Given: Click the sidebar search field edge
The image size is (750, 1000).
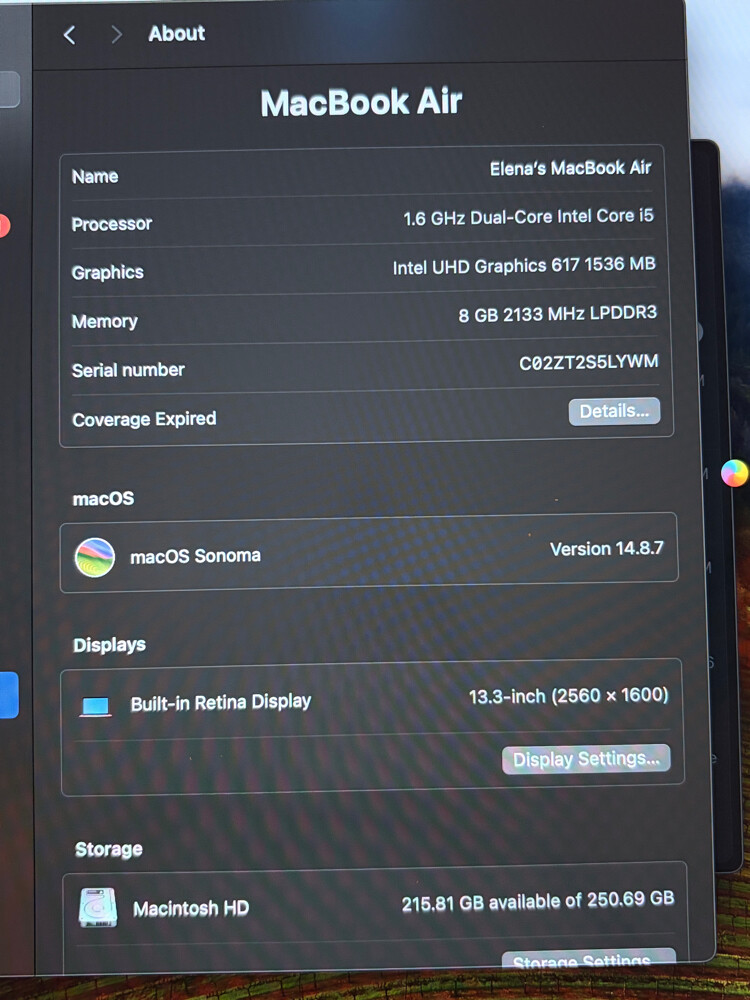Looking at the screenshot, I should [x=10, y=89].
